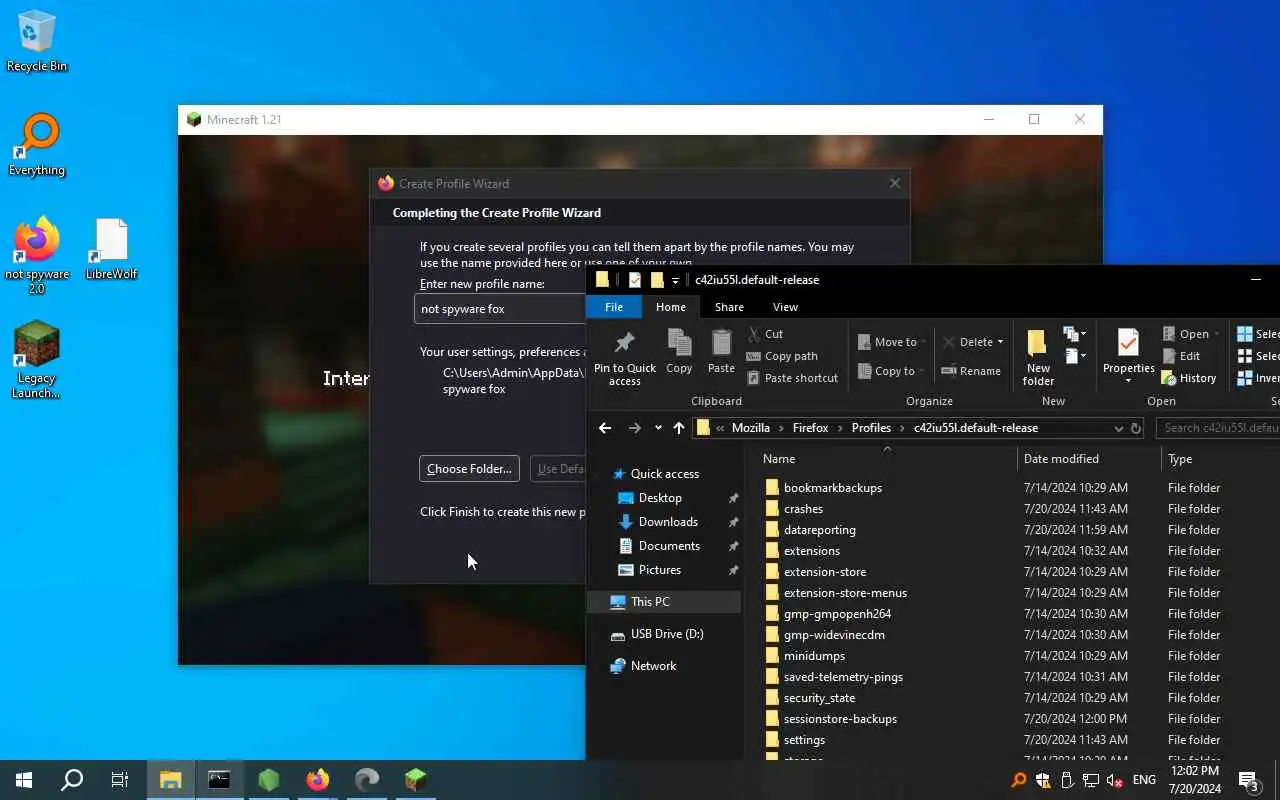Click the profile name text field
The image size is (1280, 800).
(x=500, y=309)
